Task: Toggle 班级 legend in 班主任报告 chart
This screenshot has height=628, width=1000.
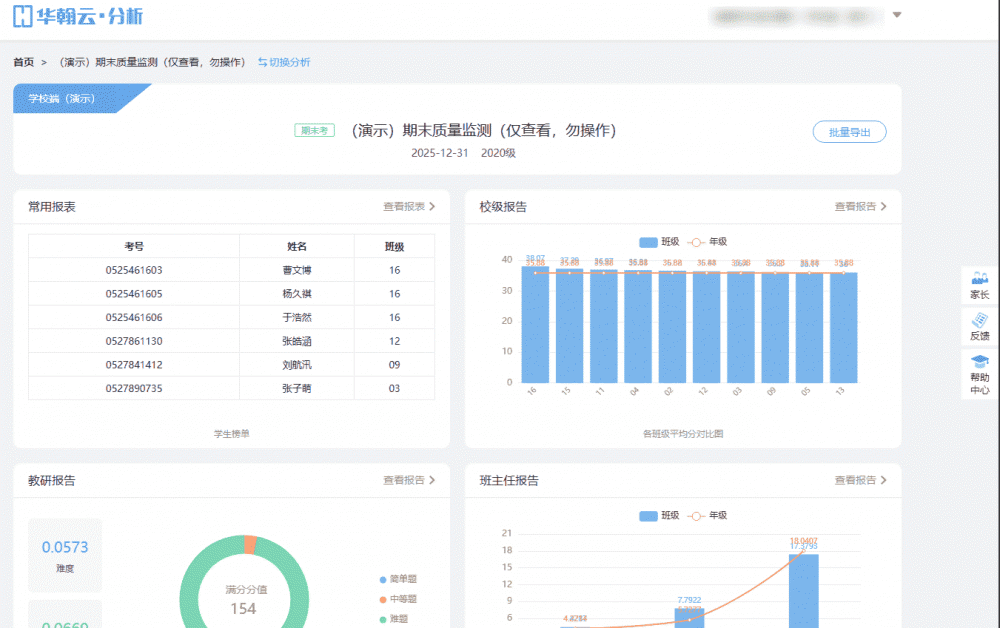Action: pyautogui.click(x=659, y=516)
